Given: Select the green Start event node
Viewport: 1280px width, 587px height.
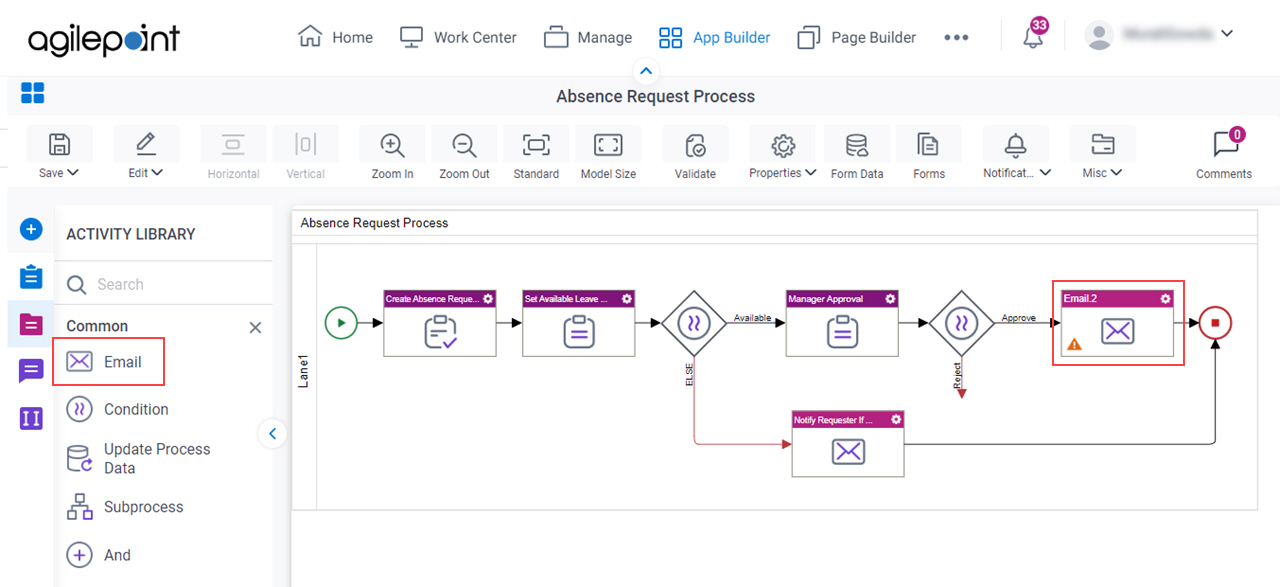Looking at the screenshot, I should tap(341, 323).
